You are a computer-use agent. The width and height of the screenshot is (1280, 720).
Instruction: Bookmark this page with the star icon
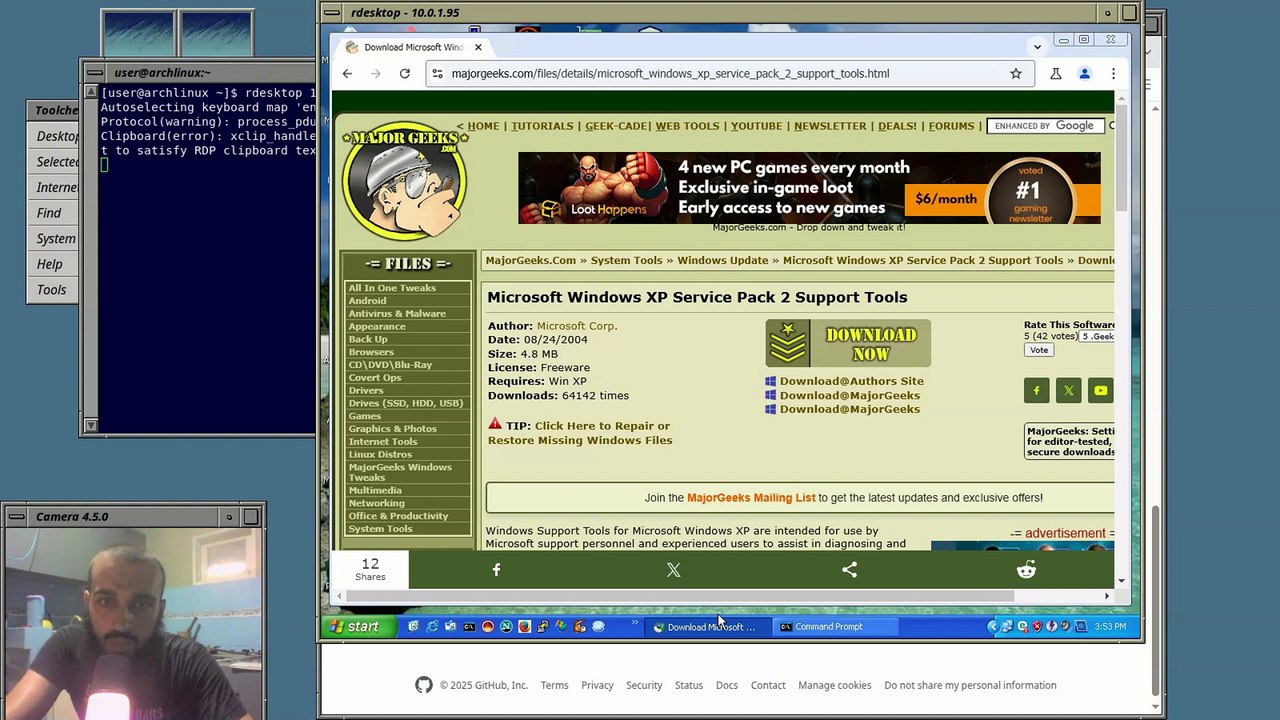[x=1016, y=73]
